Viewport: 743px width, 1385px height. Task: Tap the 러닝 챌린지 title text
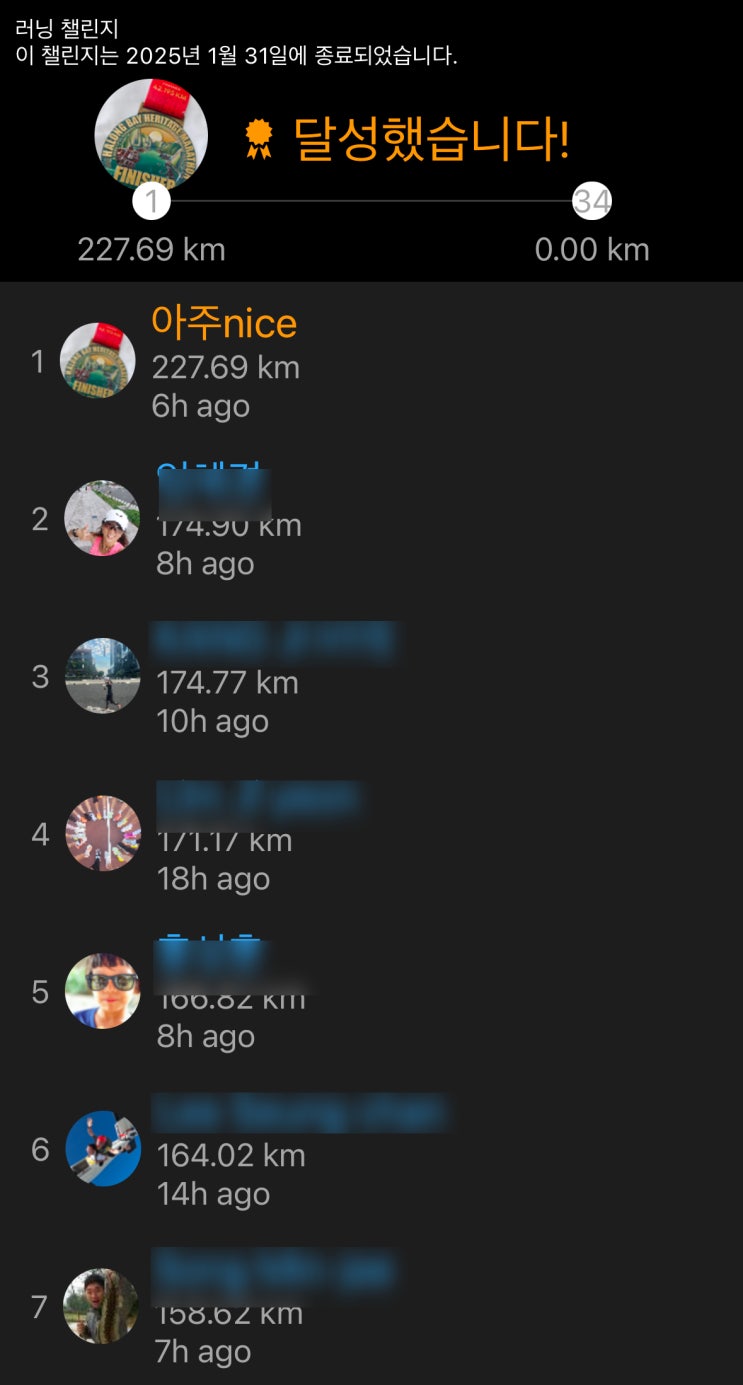tap(67, 29)
